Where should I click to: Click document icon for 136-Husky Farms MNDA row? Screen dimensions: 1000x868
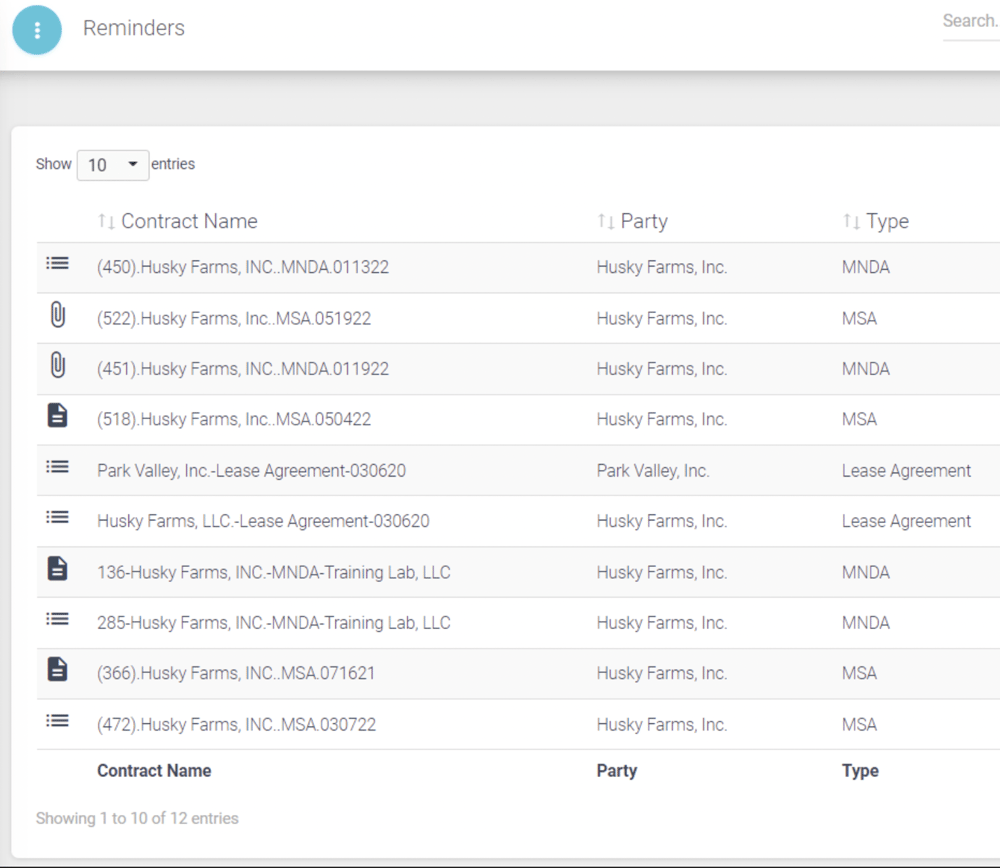[57, 568]
